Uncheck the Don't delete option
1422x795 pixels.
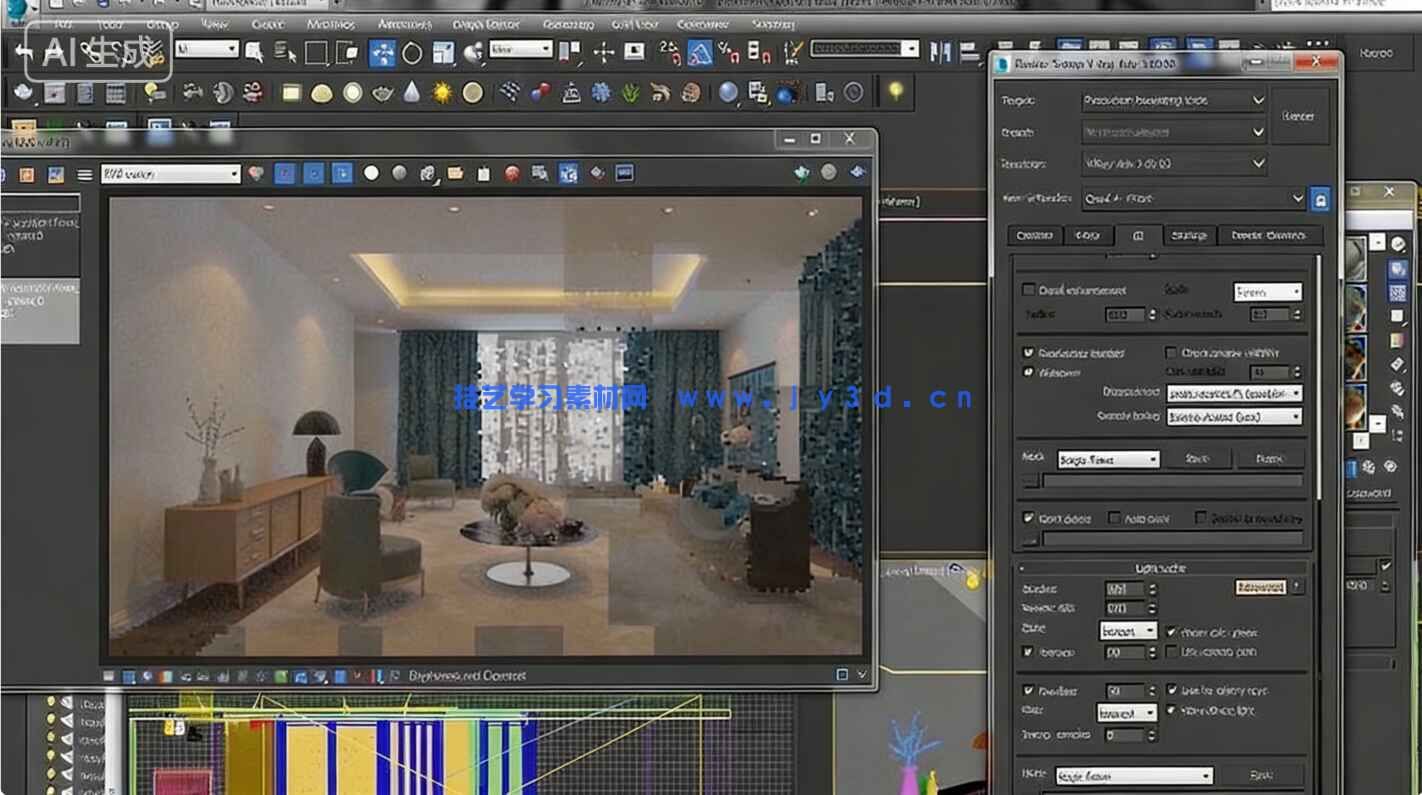(x=1027, y=517)
